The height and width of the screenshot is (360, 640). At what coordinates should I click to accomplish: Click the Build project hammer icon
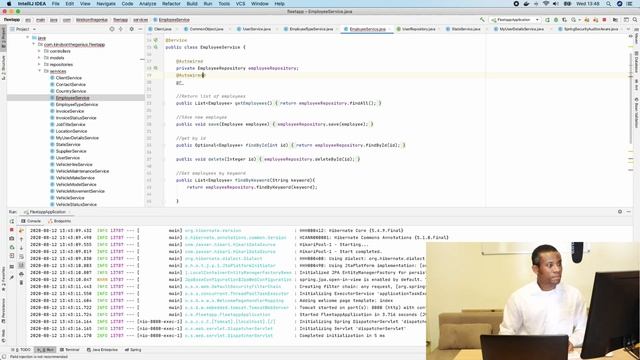click(482, 20)
